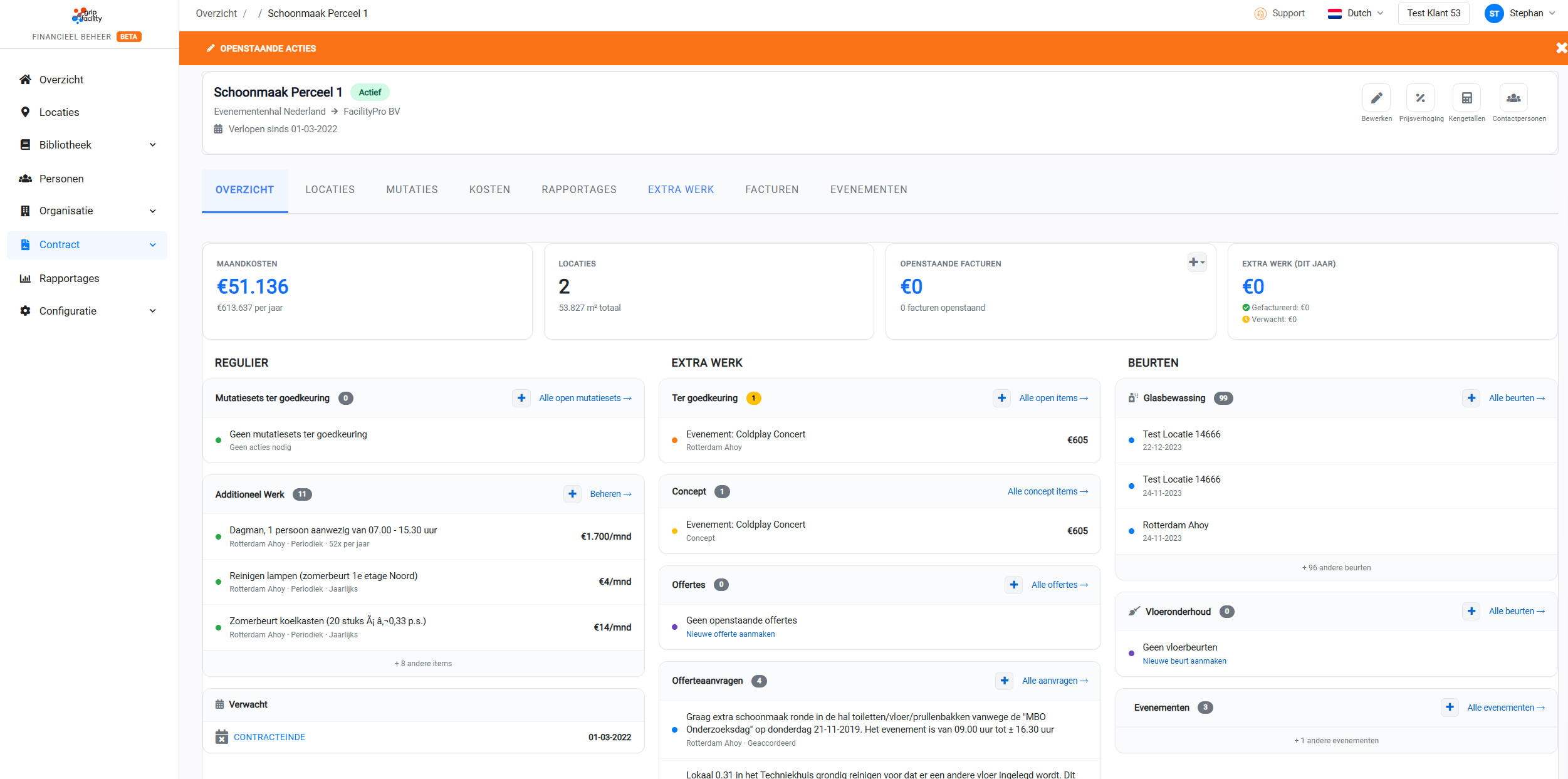Click the Support headset icon
1568x779 pixels.
point(1259,13)
